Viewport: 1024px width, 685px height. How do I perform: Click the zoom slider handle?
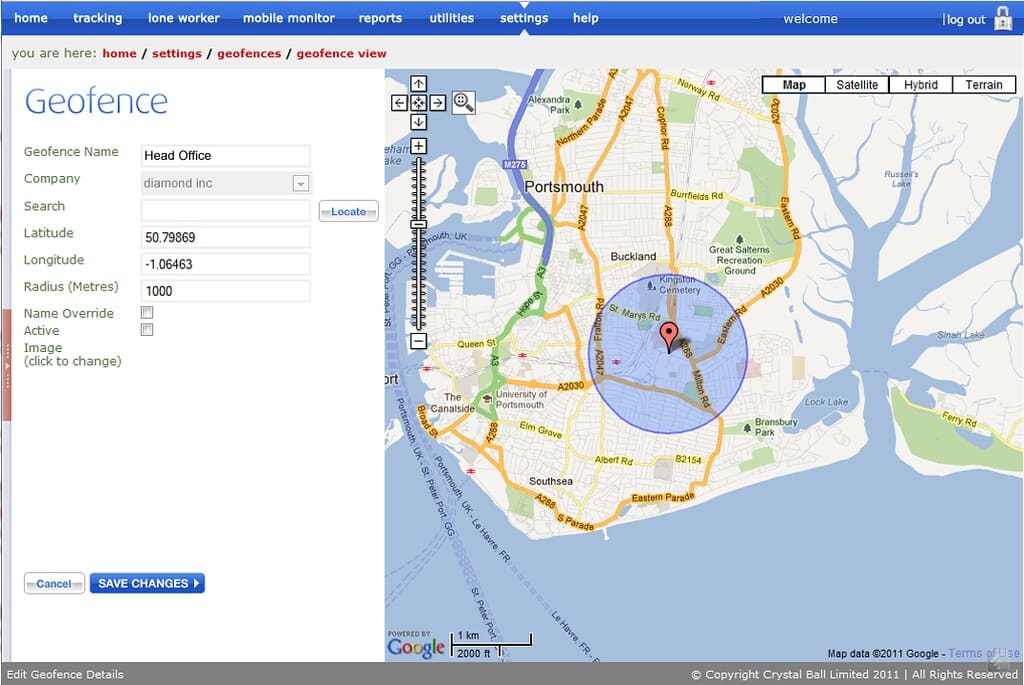point(419,224)
